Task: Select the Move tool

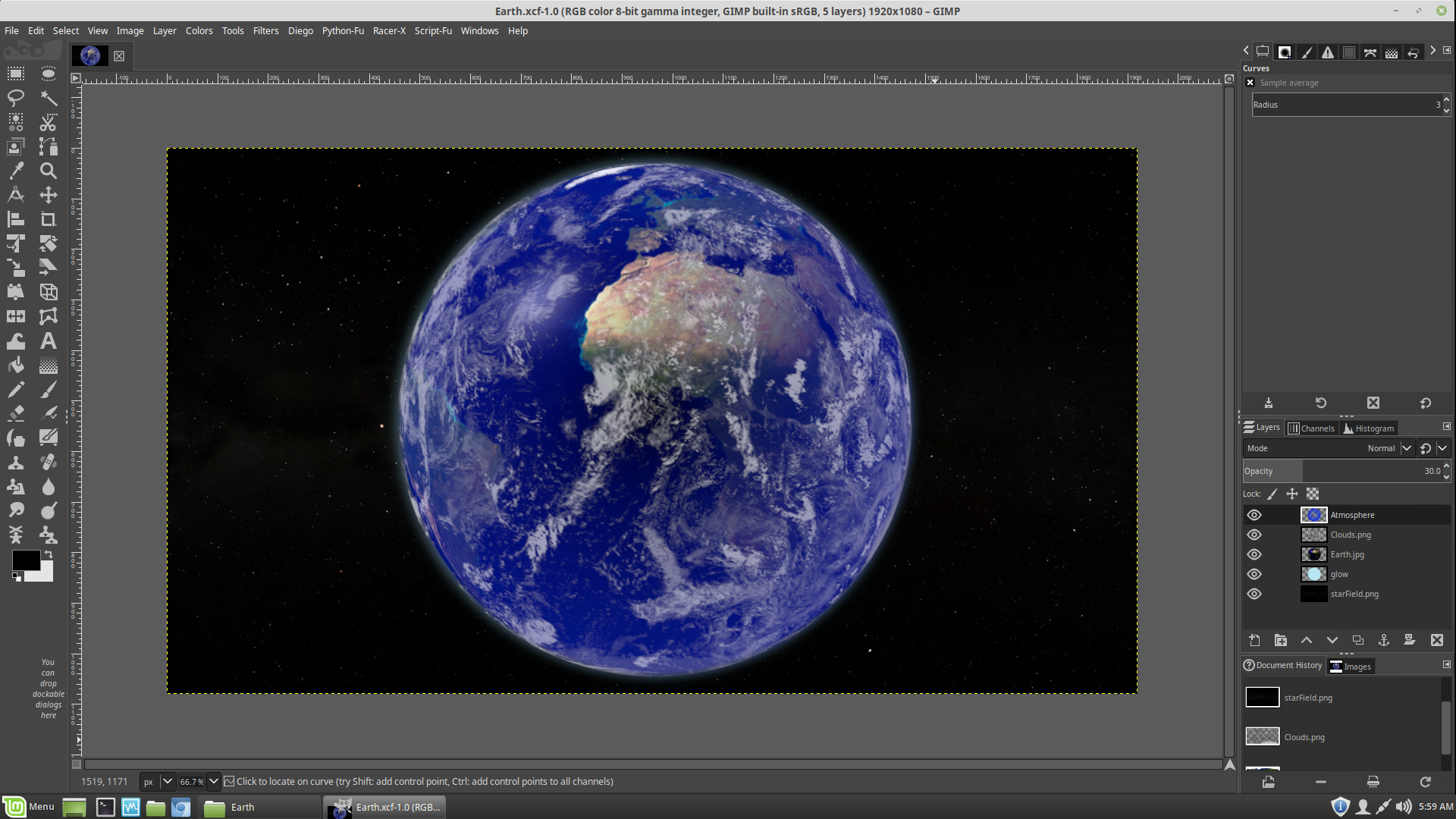Action: pos(49,195)
